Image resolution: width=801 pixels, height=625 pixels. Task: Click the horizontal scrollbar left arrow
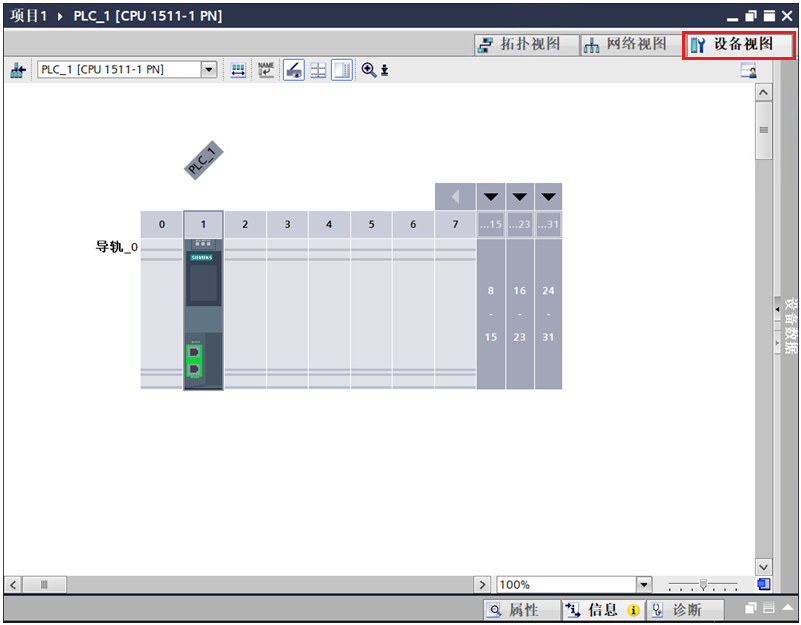click(x=13, y=585)
